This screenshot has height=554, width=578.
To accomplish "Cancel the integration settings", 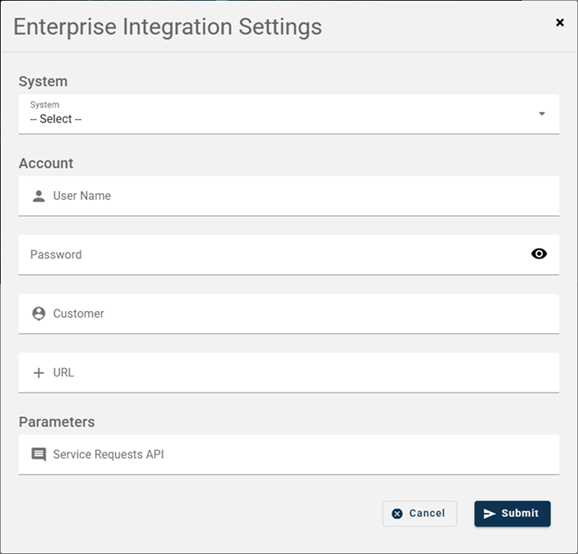I will [419, 513].
